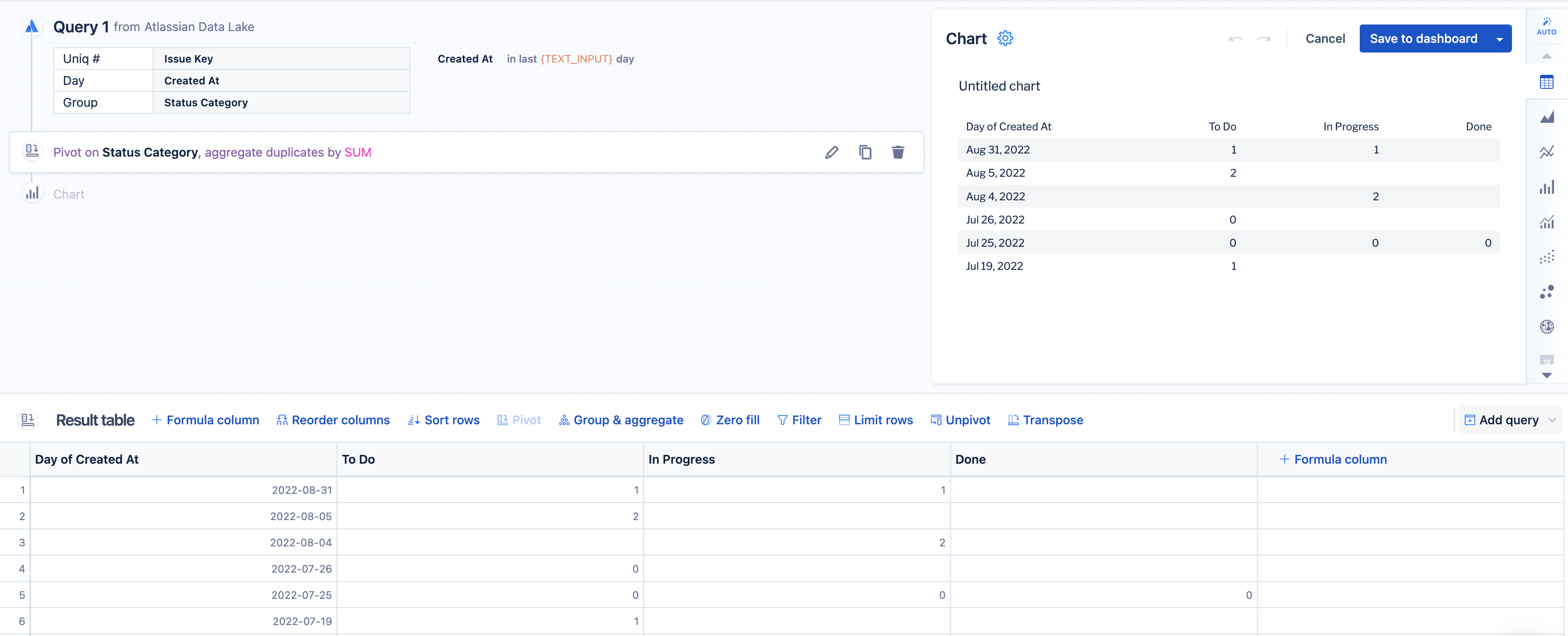Edit the Pivot step with pencil icon
The width and height of the screenshot is (1568, 636).
point(832,152)
